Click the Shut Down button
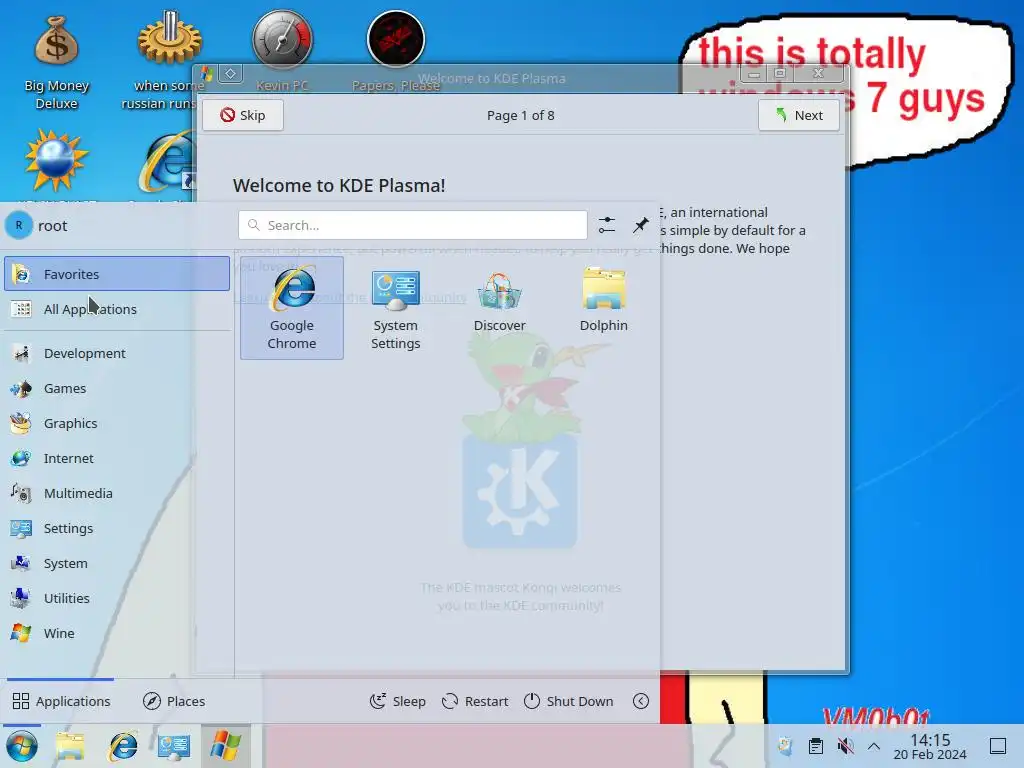This screenshot has height=768, width=1024. point(569,701)
